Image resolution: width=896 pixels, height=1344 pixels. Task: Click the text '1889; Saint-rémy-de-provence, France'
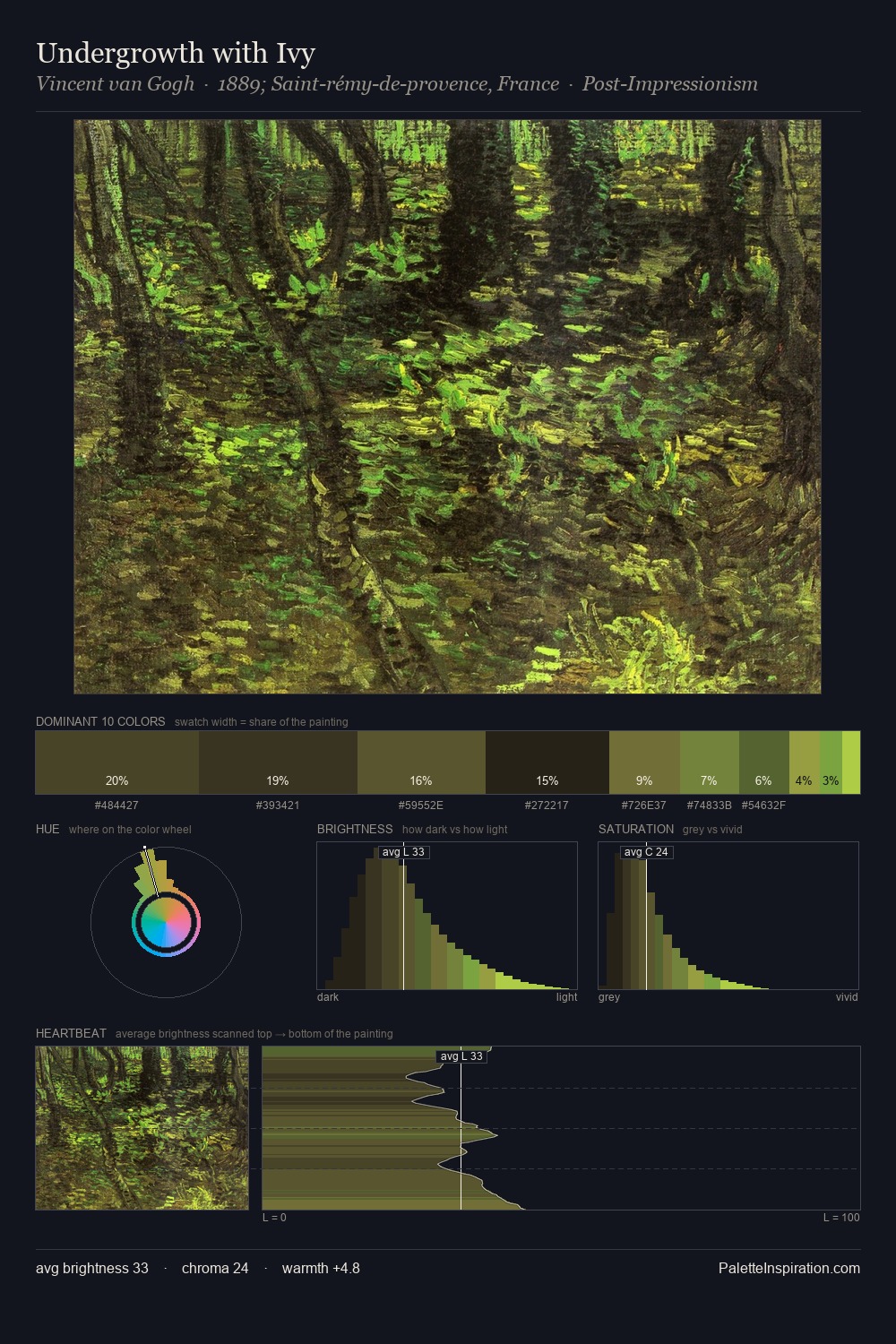pyautogui.click(x=388, y=83)
